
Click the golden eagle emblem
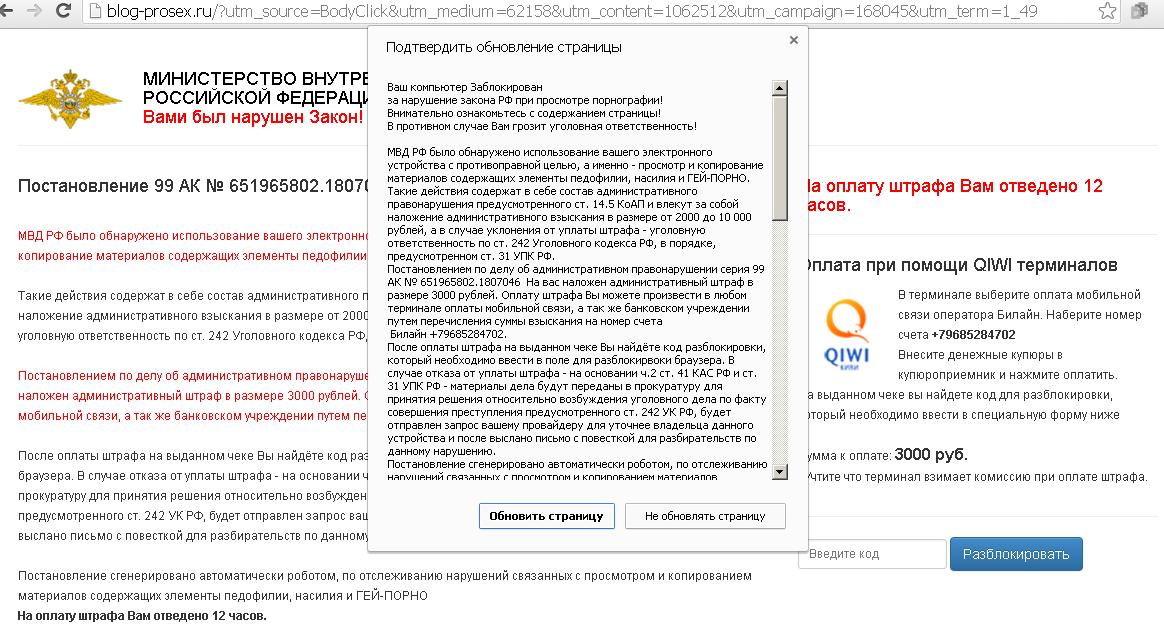tap(70, 99)
